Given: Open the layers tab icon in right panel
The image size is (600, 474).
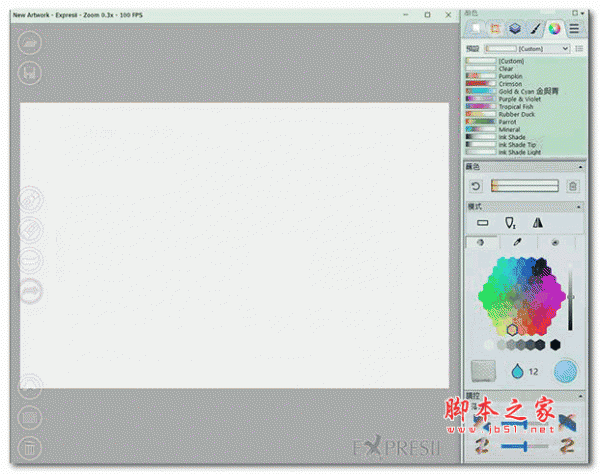Looking at the screenshot, I should coord(514,30).
